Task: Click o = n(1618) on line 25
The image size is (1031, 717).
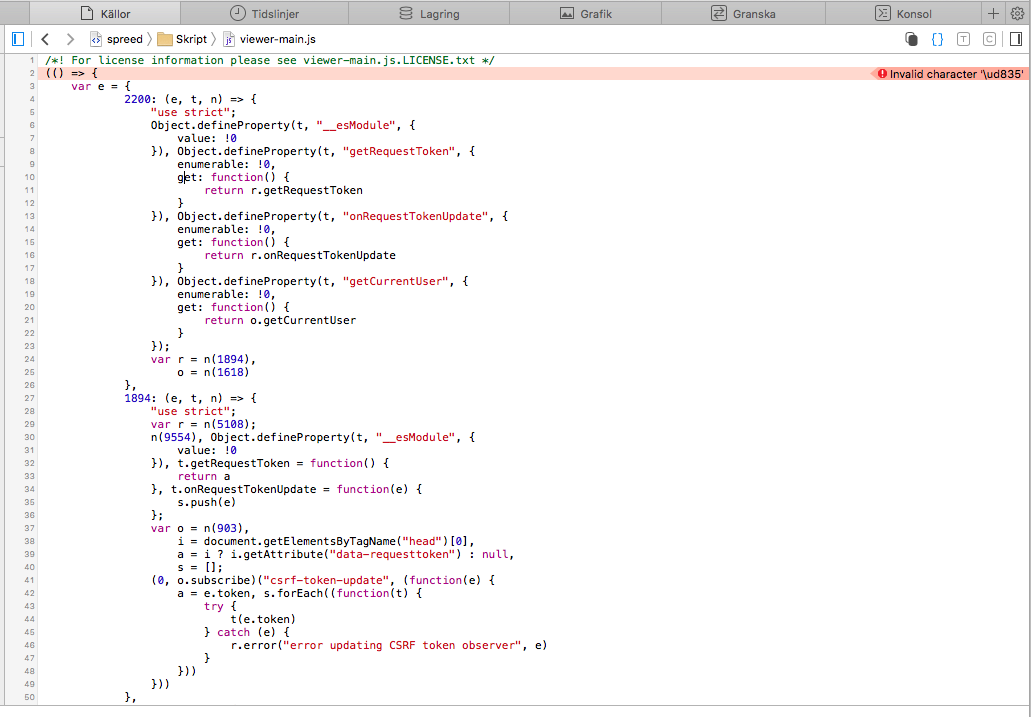Action: [213, 372]
